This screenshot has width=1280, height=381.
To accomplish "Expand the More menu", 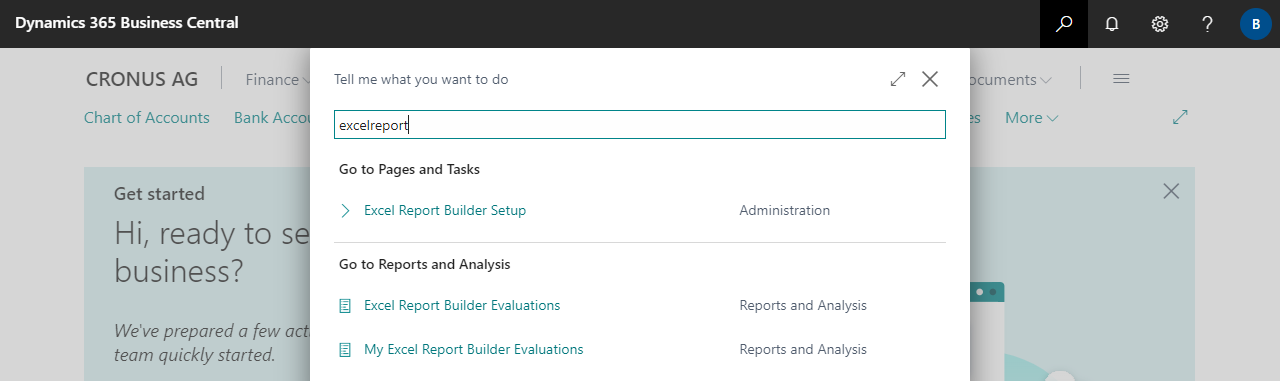I will pyautogui.click(x=1031, y=117).
